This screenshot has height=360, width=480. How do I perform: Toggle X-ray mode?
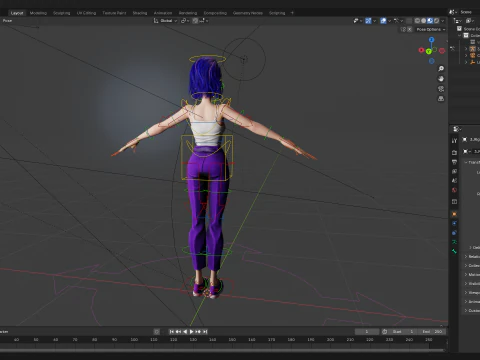409,21
